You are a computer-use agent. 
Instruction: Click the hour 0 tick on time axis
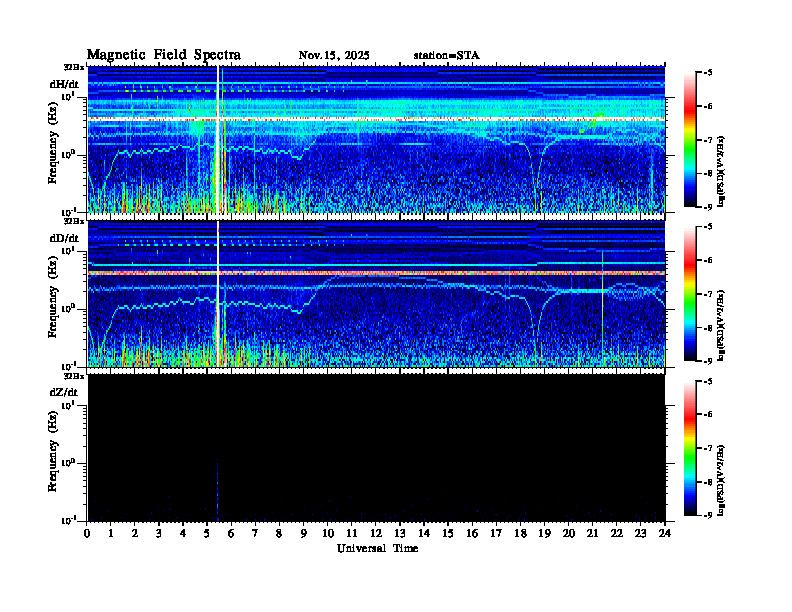(x=87, y=534)
